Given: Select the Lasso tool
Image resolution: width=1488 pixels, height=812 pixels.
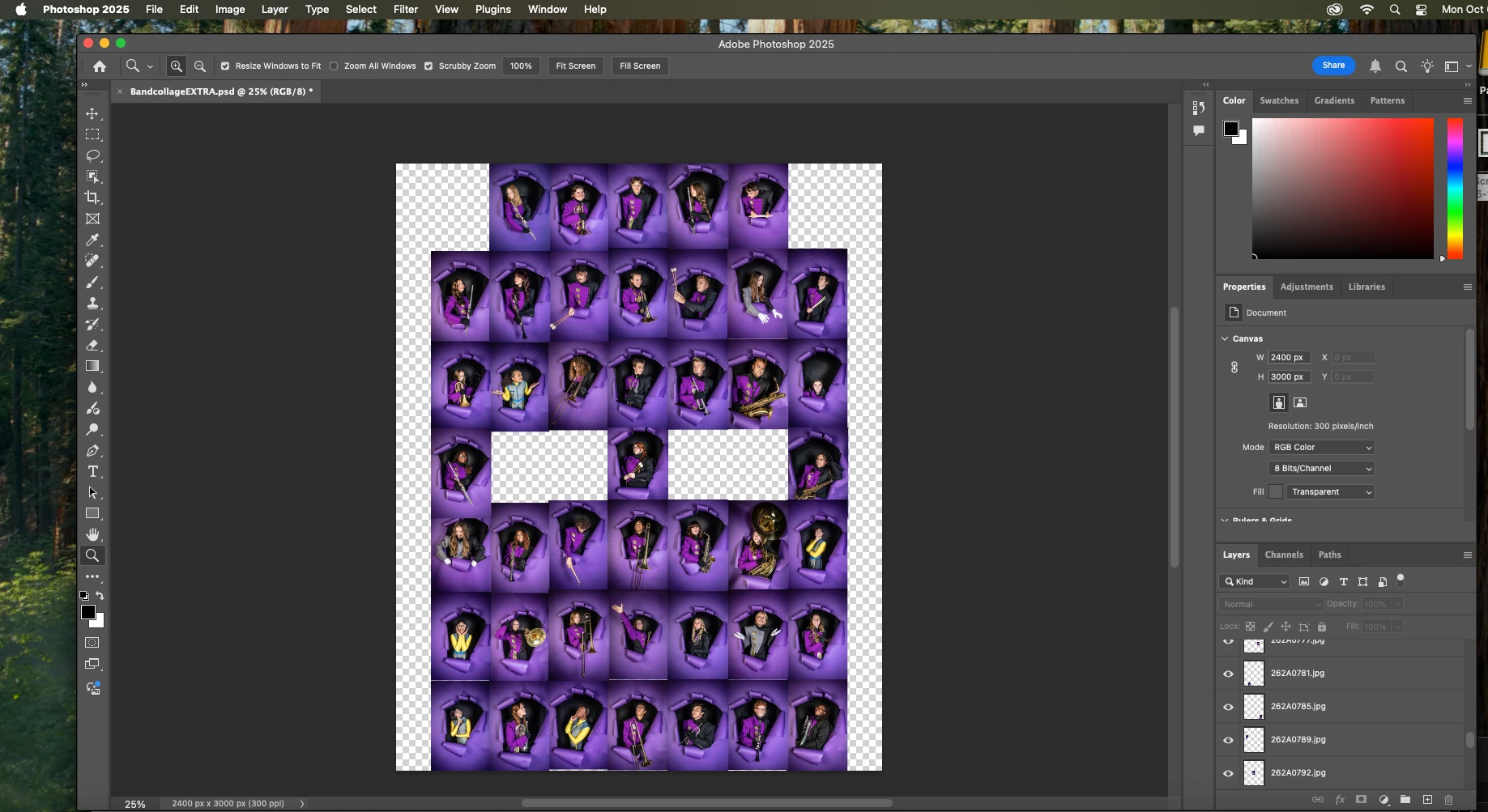Looking at the screenshot, I should pyautogui.click(x=92, y=155).
